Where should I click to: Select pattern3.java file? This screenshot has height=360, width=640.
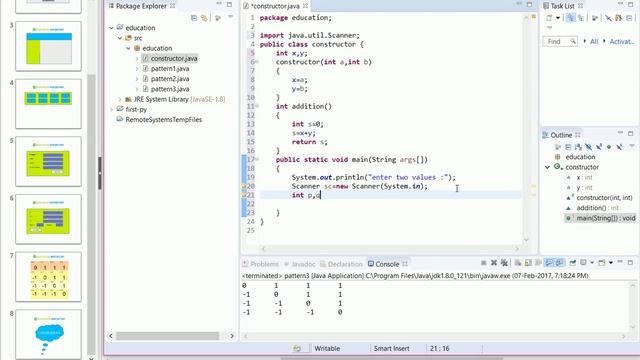[x=170, y=89]
